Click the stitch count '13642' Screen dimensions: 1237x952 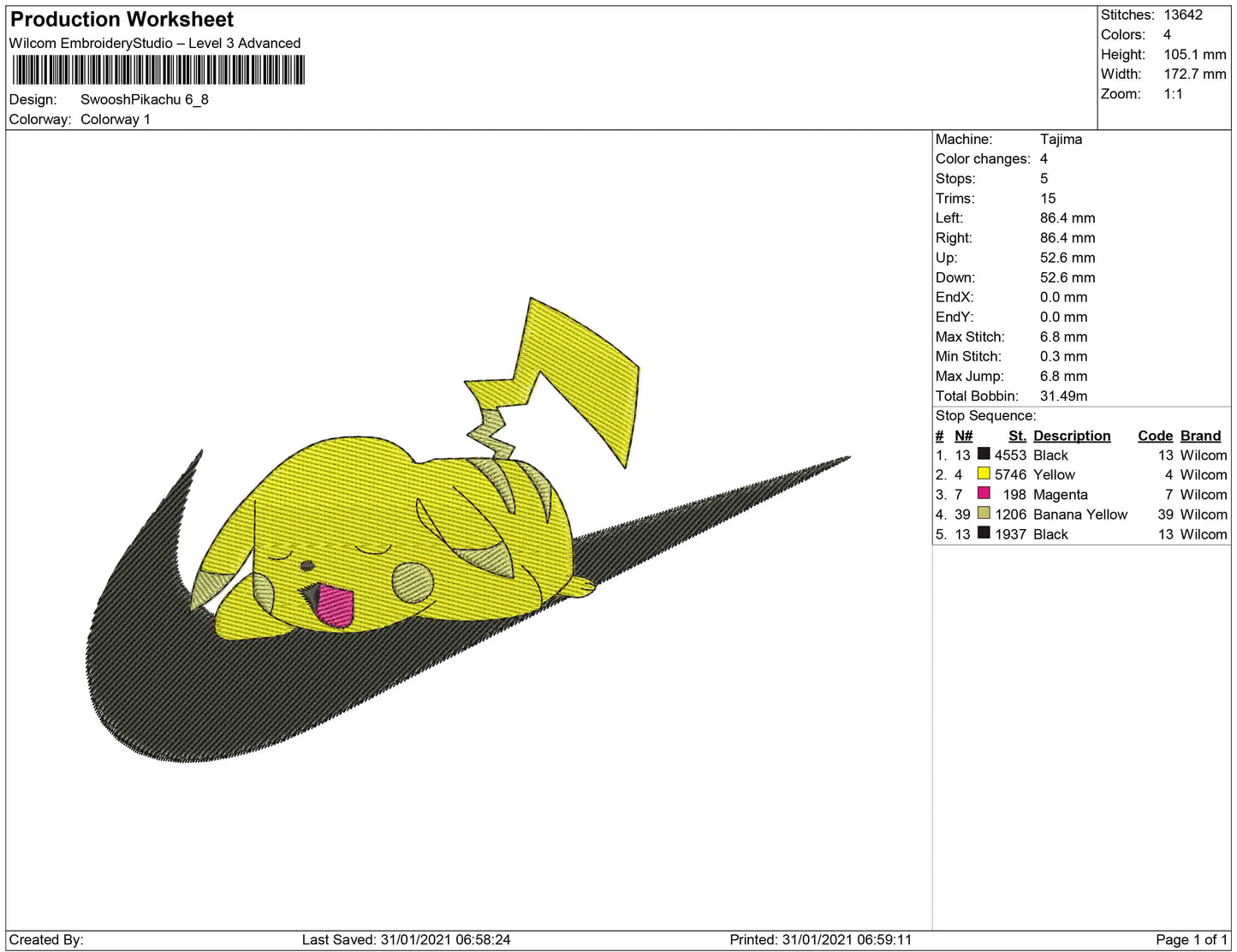click(x=1183, y=15)
